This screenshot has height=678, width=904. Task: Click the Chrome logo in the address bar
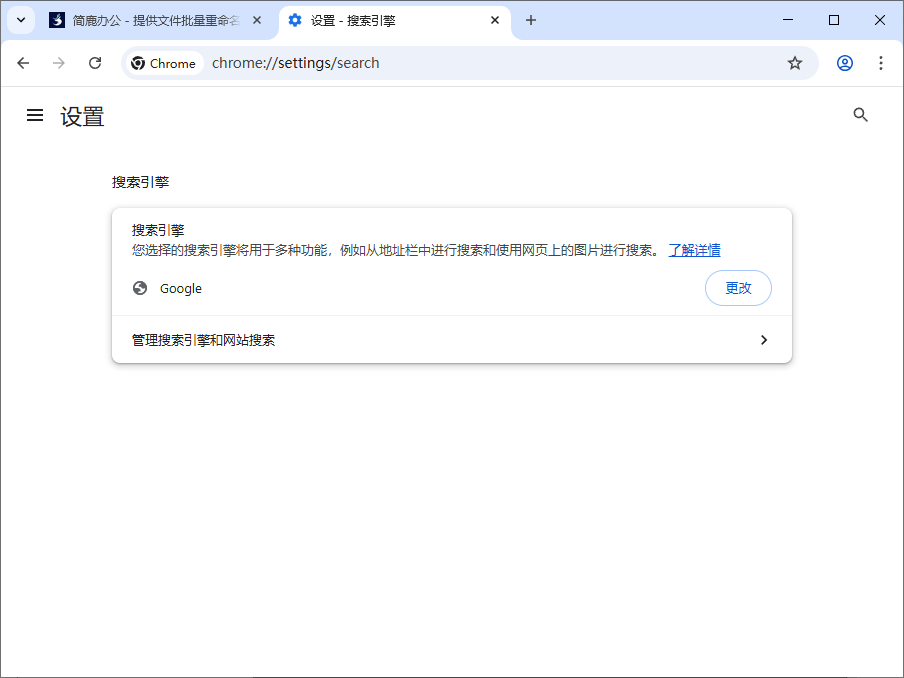(x=139, y=62)
